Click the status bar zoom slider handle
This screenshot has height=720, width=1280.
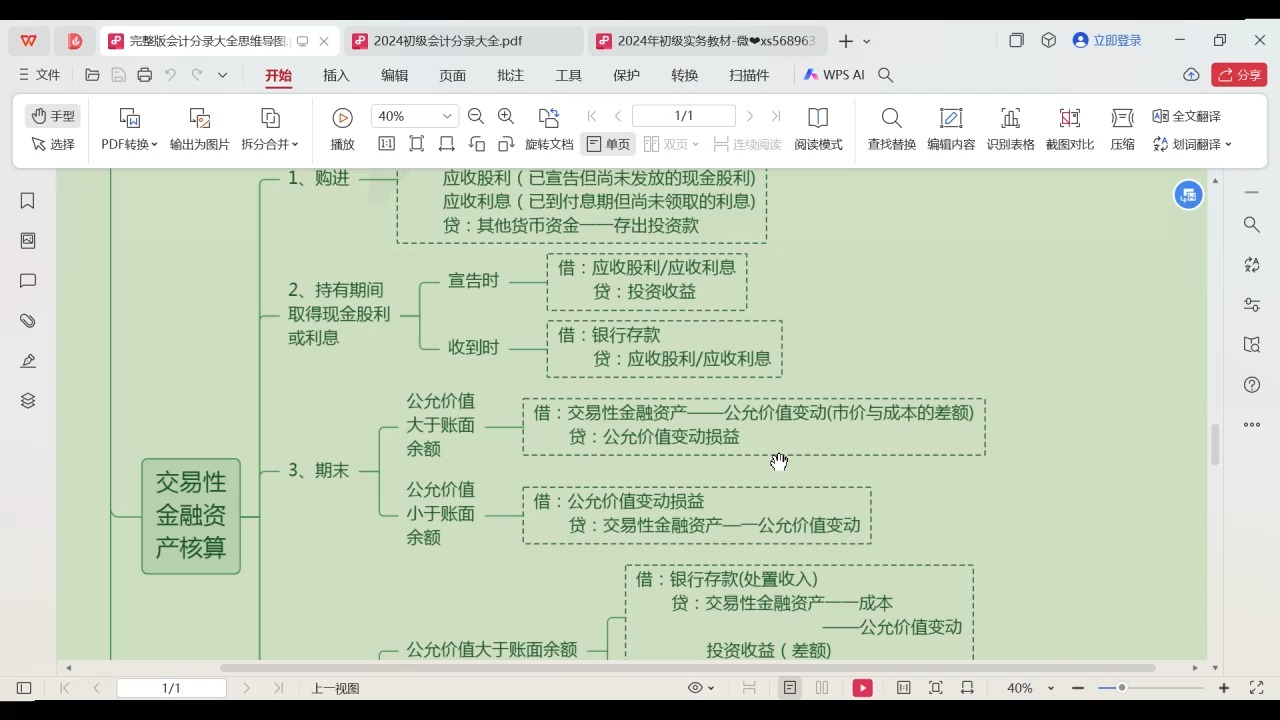coord(1122,688)
